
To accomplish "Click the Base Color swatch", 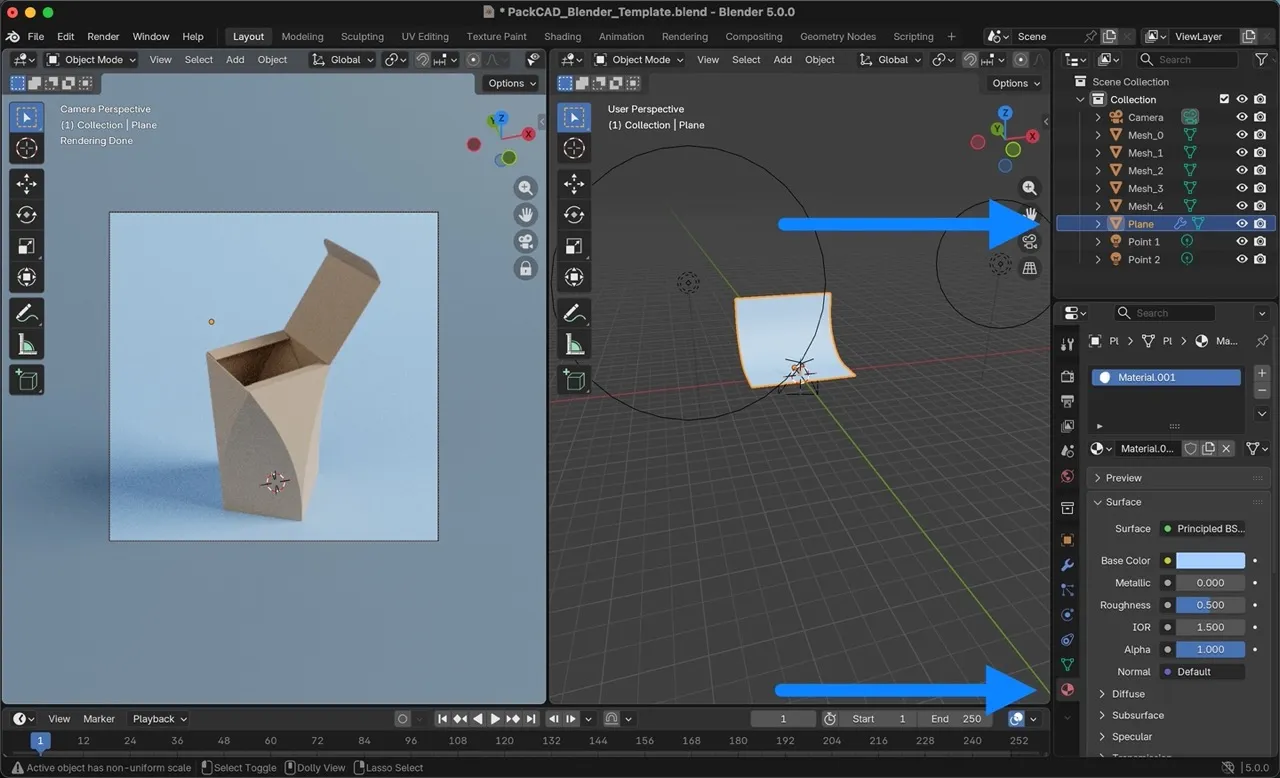I will click(x=1210, y=561).
